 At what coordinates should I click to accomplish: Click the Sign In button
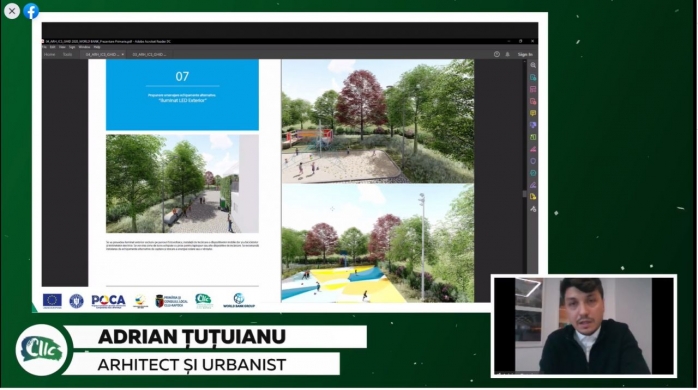pyautogui.click(x=525, y=54)
